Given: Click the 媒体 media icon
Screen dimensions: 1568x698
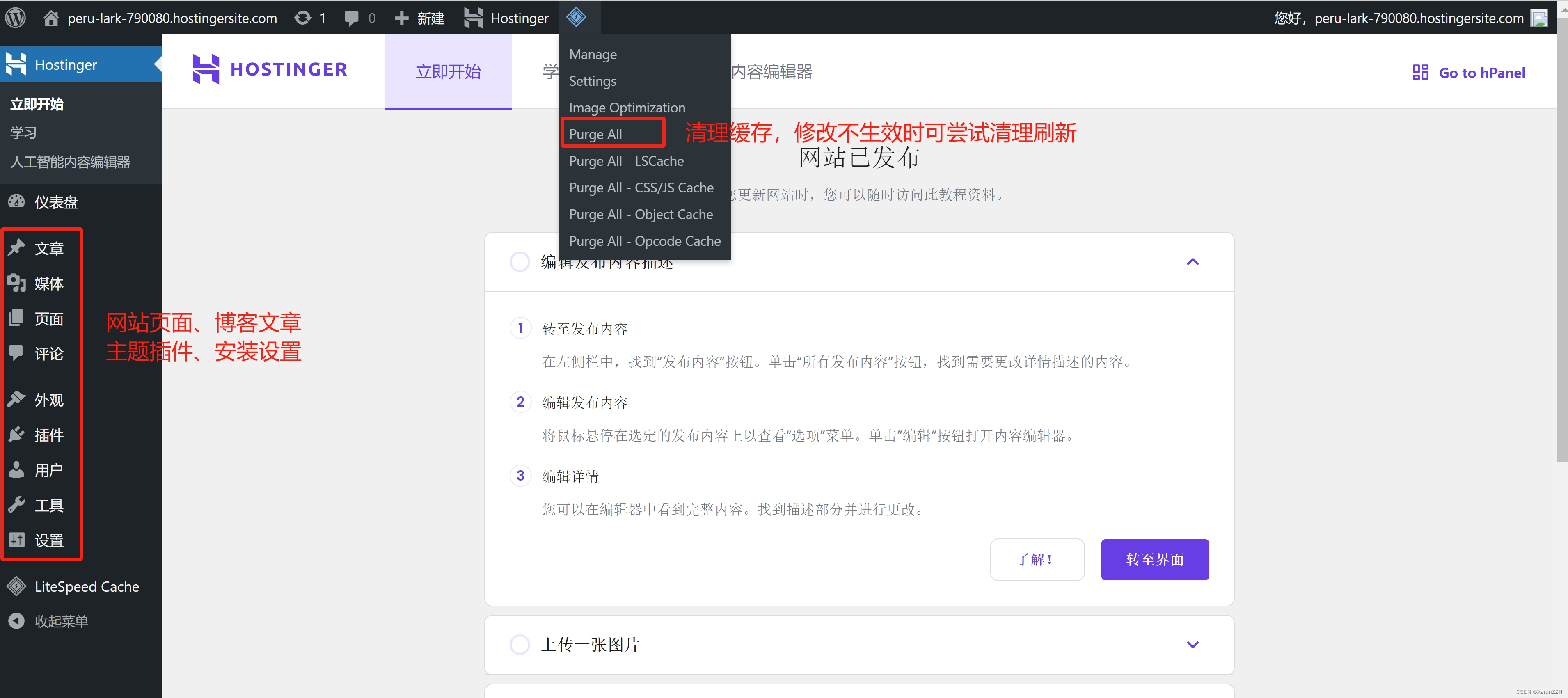Looking at the screenshot, I should coord(16,283).
